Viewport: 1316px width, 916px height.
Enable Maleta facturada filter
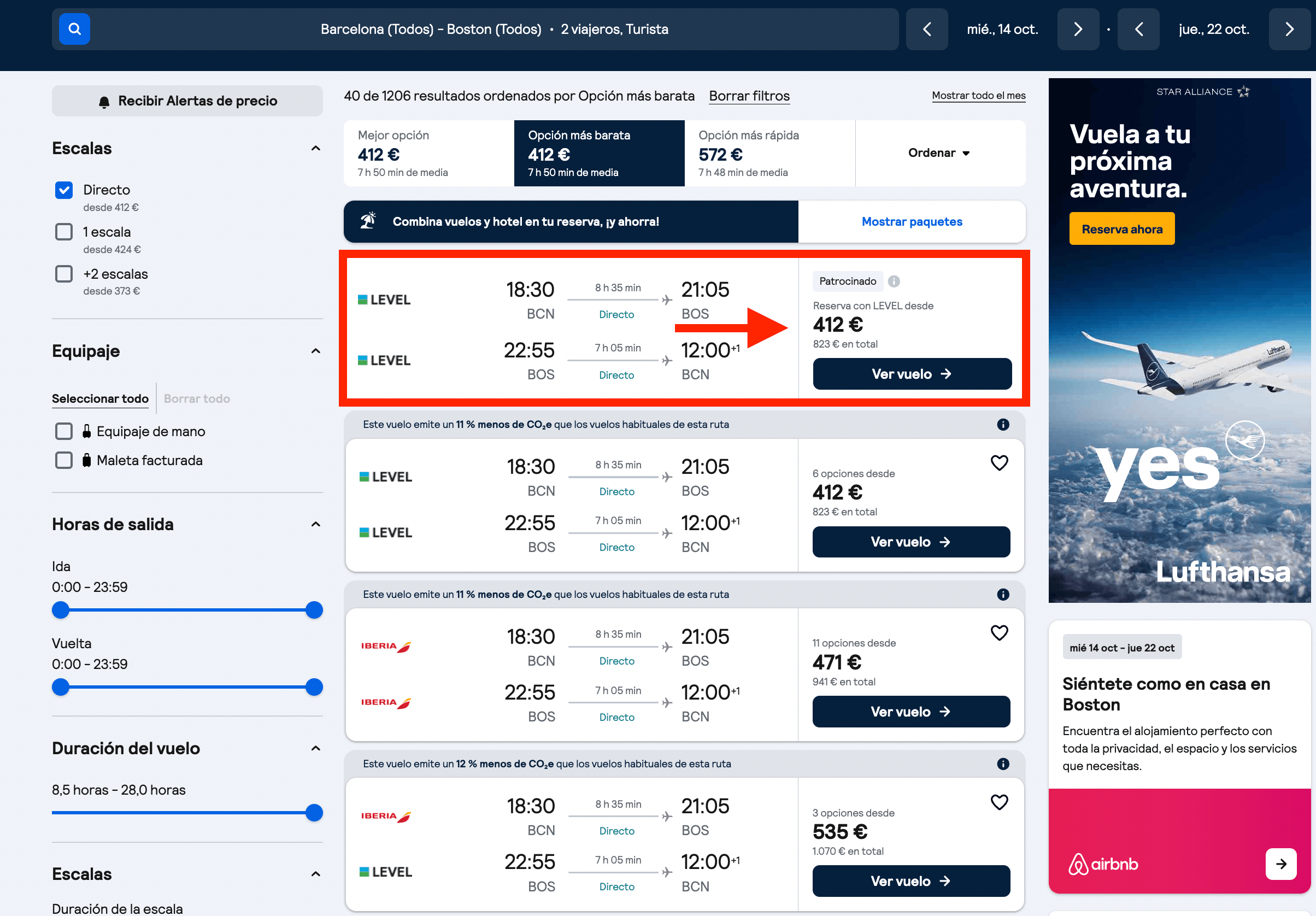[x=63, y=460]
